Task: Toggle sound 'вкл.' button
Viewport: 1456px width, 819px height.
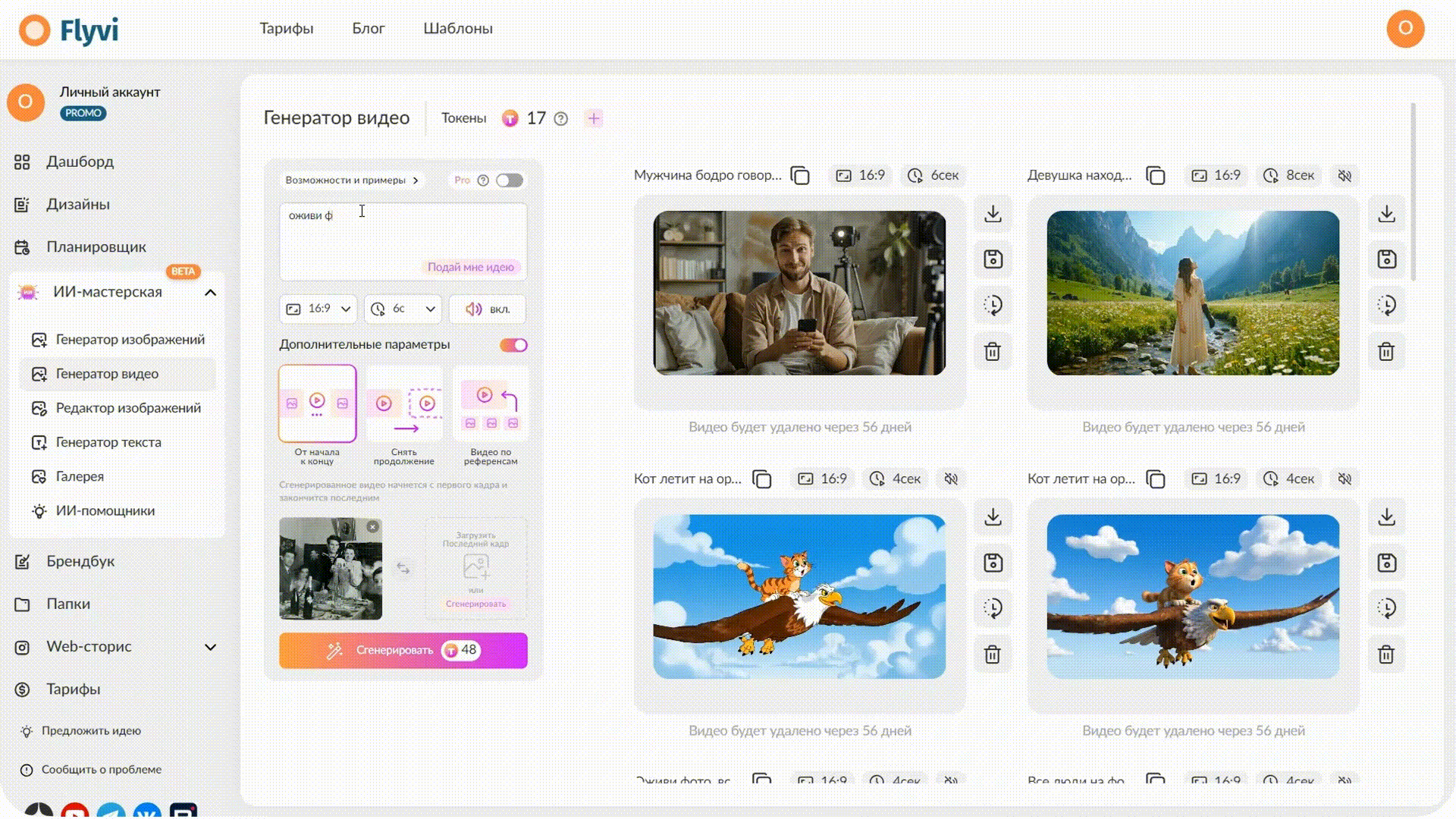Action: click(x=488, y=309)
